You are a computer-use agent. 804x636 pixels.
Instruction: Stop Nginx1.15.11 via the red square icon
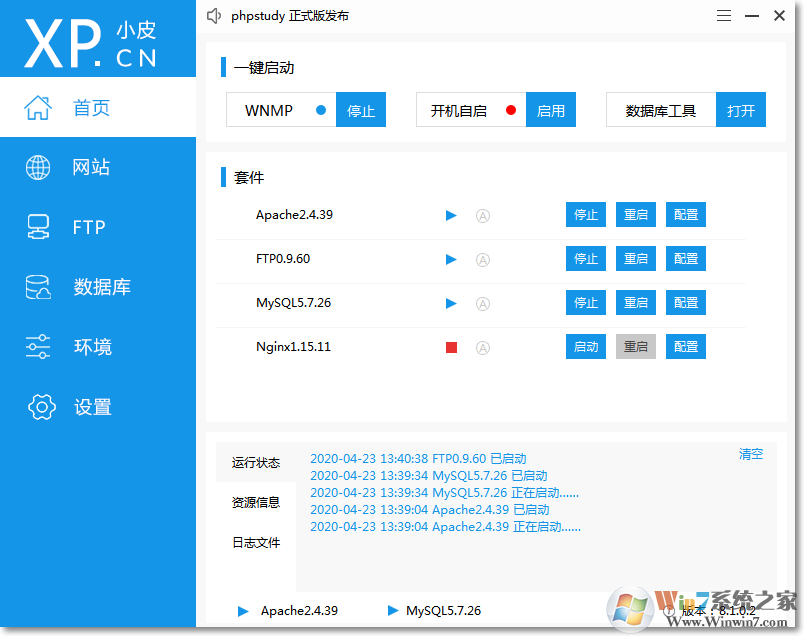(x=451, y=346)
